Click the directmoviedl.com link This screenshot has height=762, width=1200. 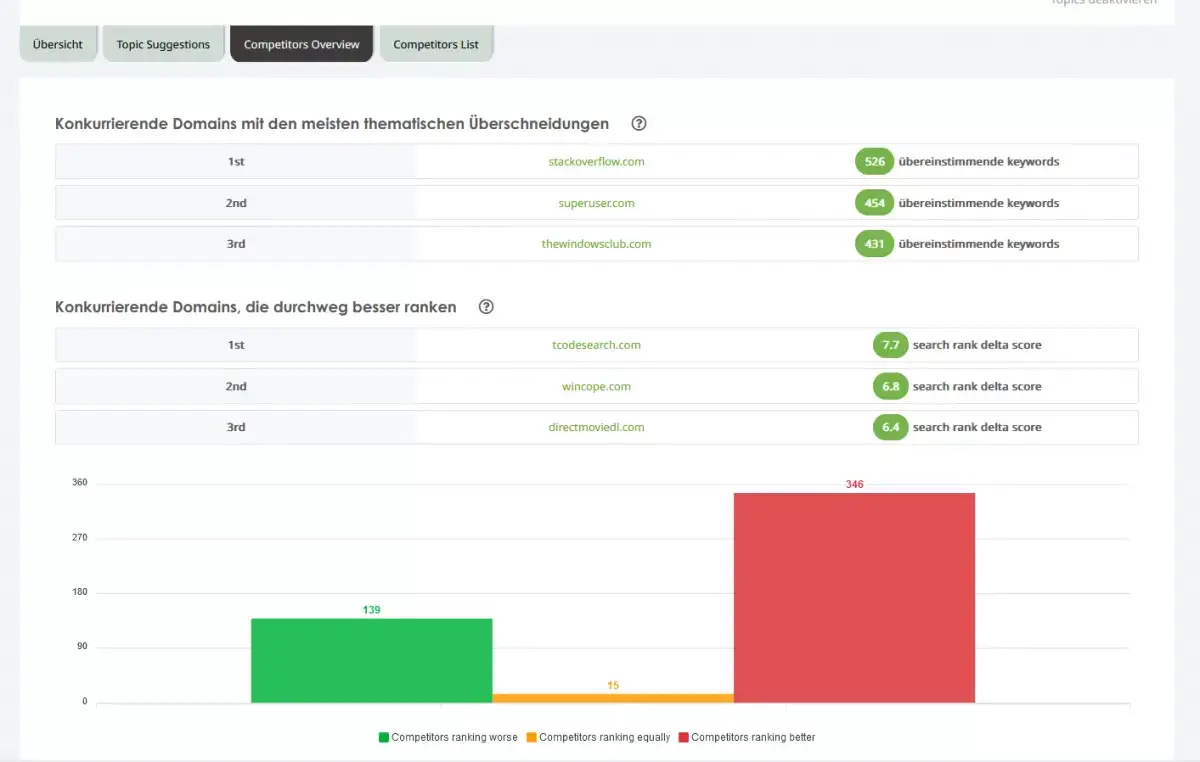(596, 427)
